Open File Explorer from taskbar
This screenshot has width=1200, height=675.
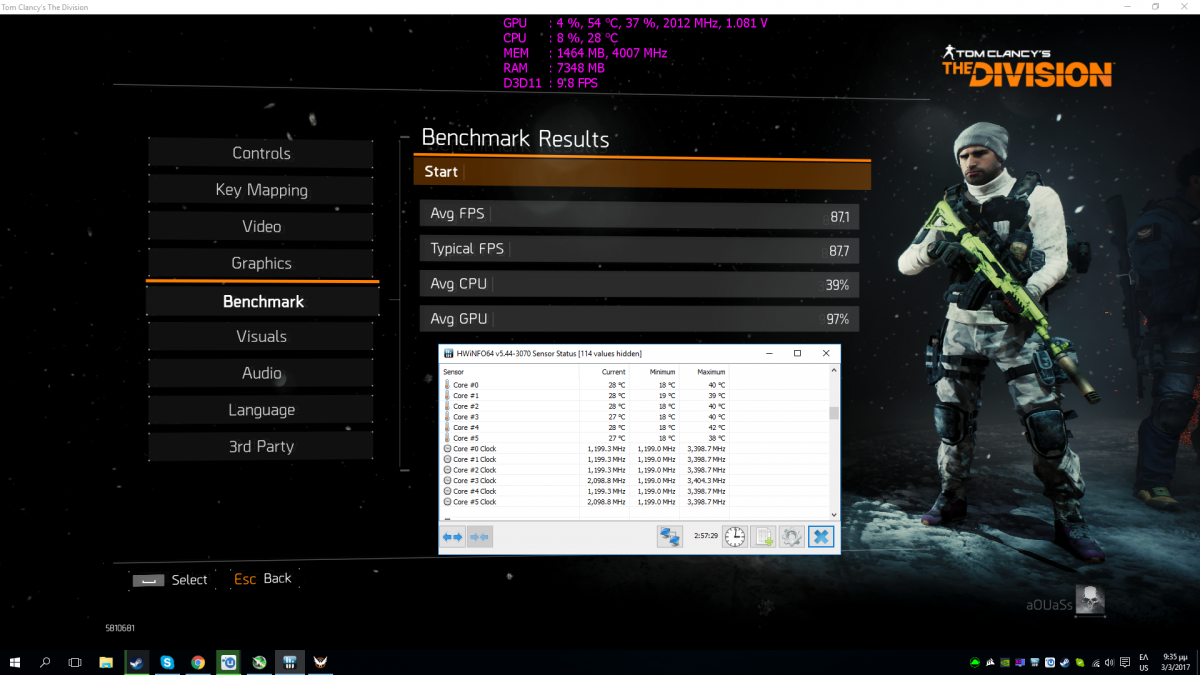pyautogui.click(x=106, y=662)
